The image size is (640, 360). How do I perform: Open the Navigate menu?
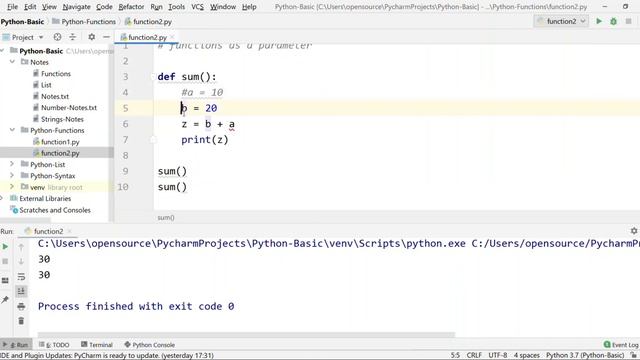76,7
